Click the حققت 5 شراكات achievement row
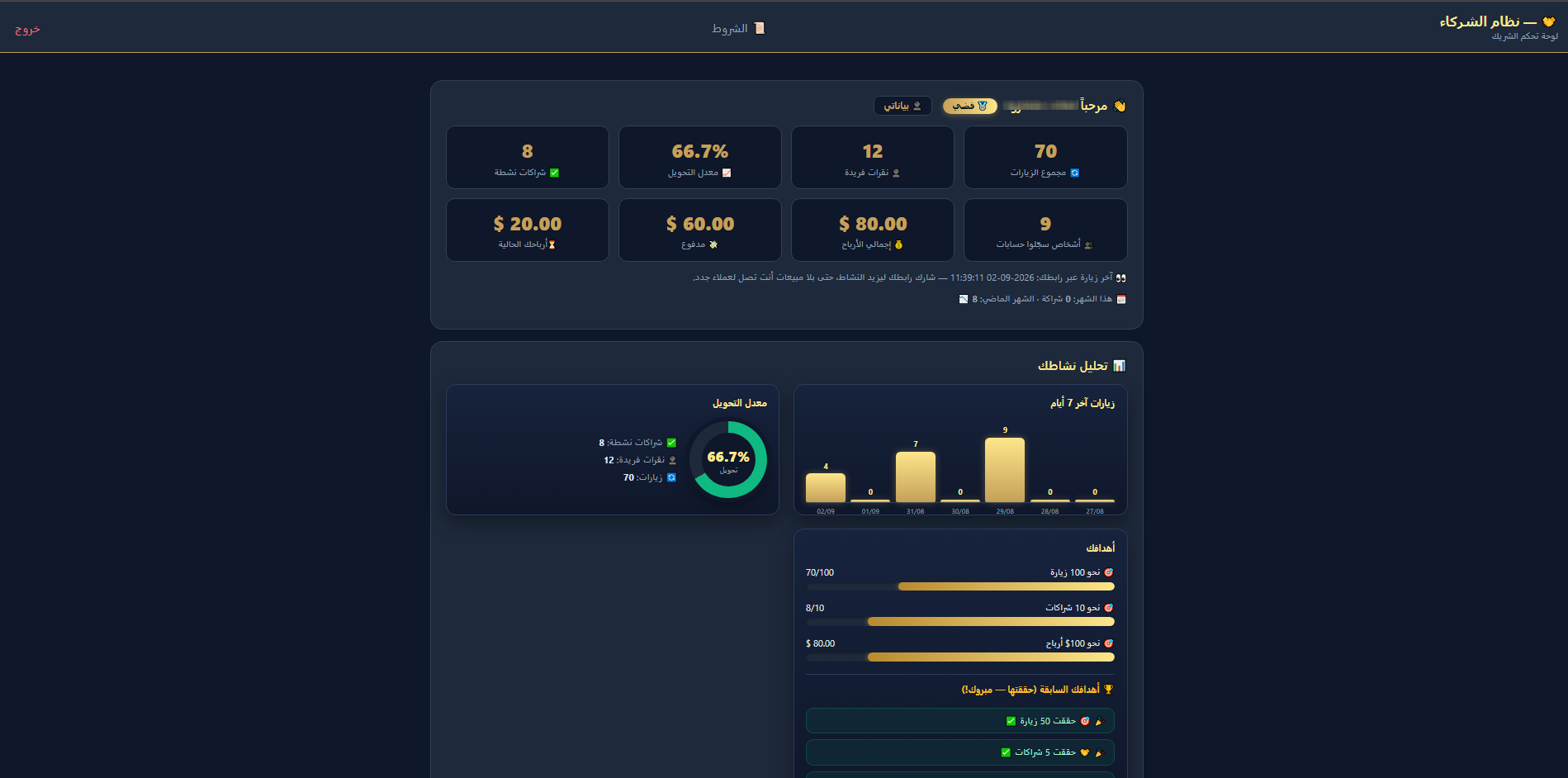 960,752
